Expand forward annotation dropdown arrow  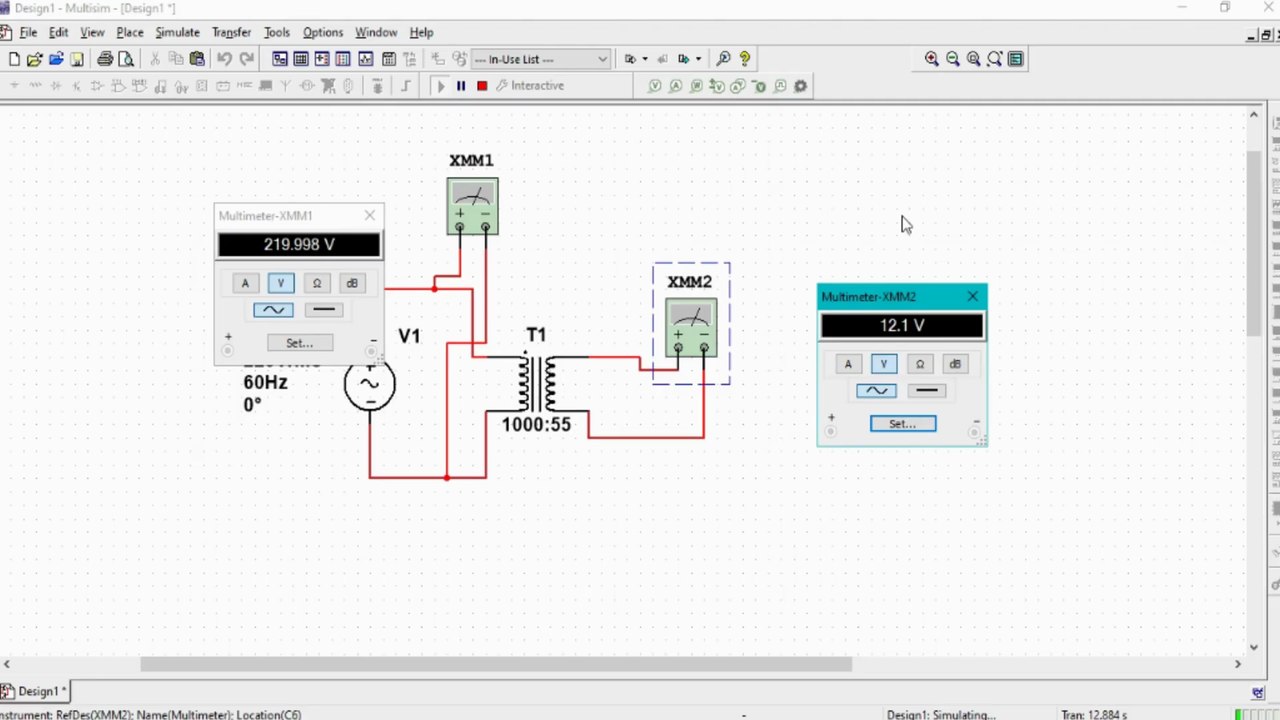coord(698,59)
